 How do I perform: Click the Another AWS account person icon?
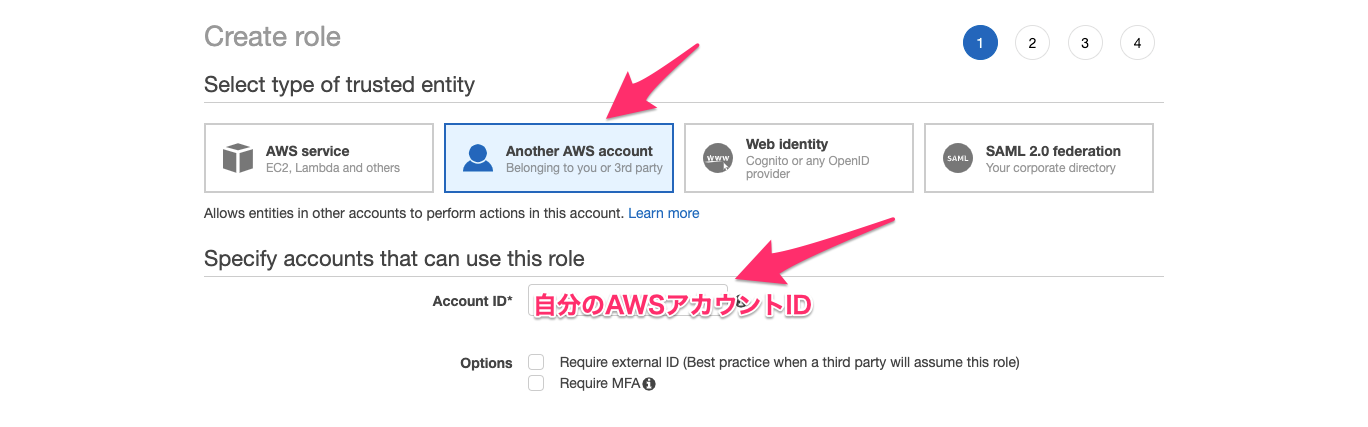pos(478,158)
